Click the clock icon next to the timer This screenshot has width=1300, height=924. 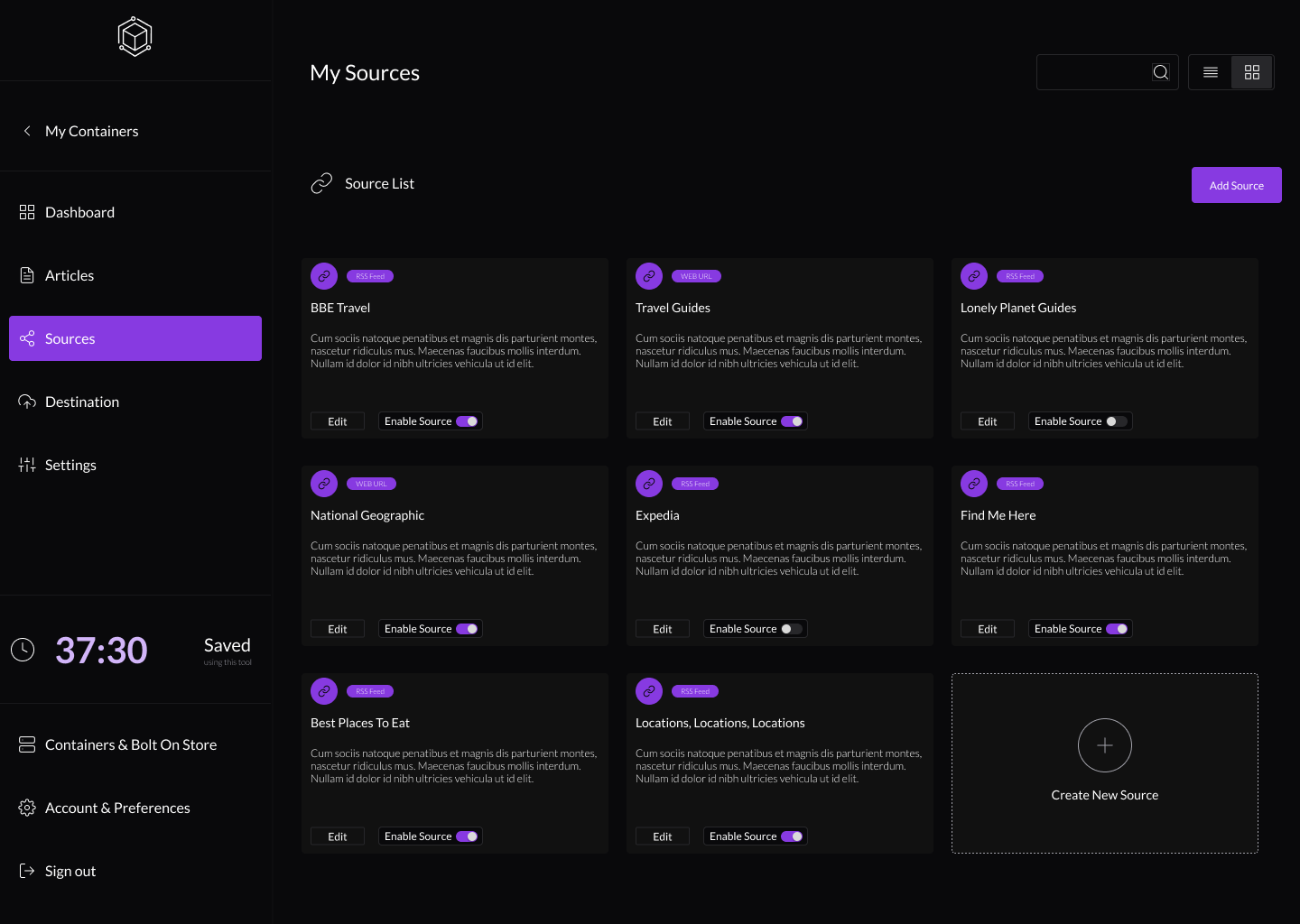(x=23, y=649)
